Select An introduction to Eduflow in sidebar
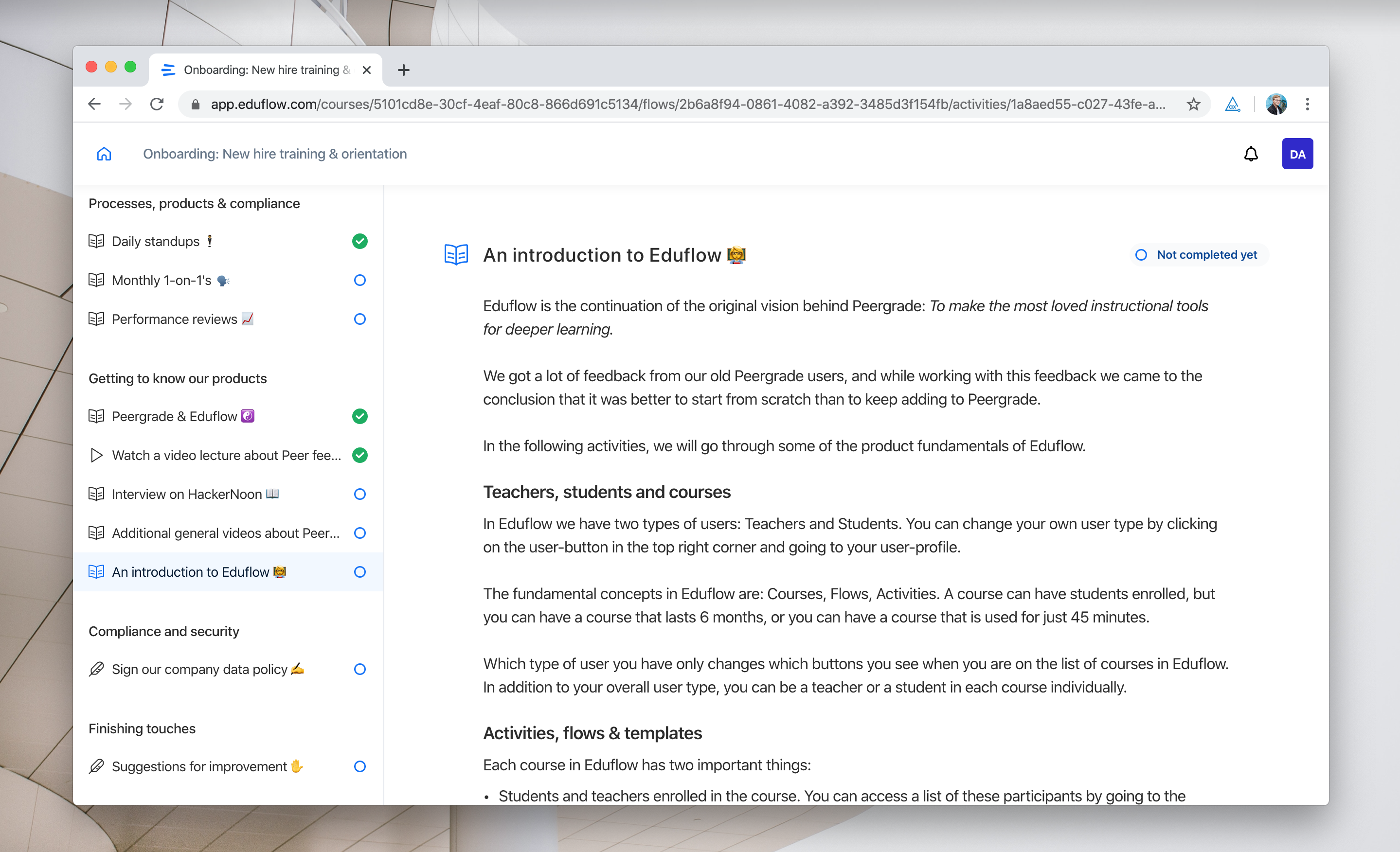The height and width of the screenshot is (852, 1400). click(x=228, y=571)
